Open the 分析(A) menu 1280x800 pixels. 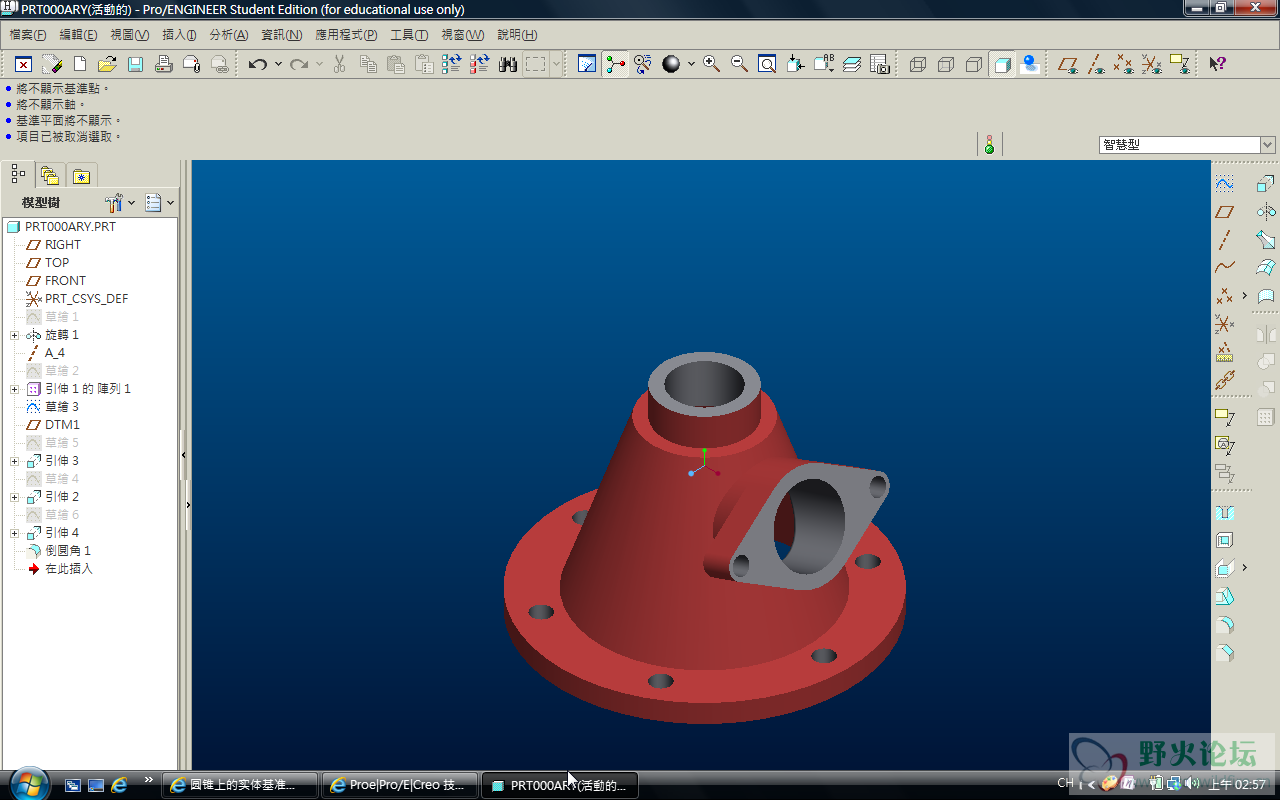[x=229, y=35]
